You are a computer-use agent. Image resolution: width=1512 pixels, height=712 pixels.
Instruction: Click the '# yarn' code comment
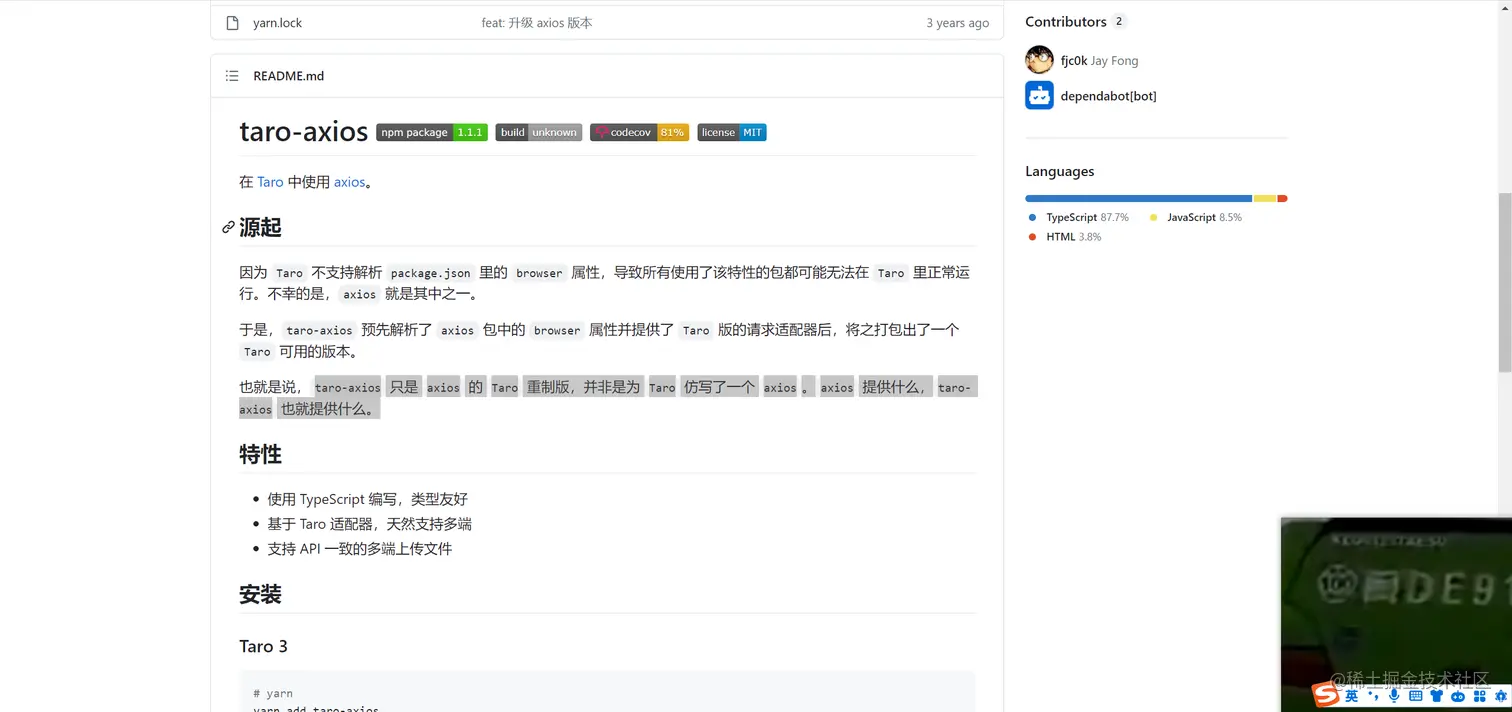point(273,693)
